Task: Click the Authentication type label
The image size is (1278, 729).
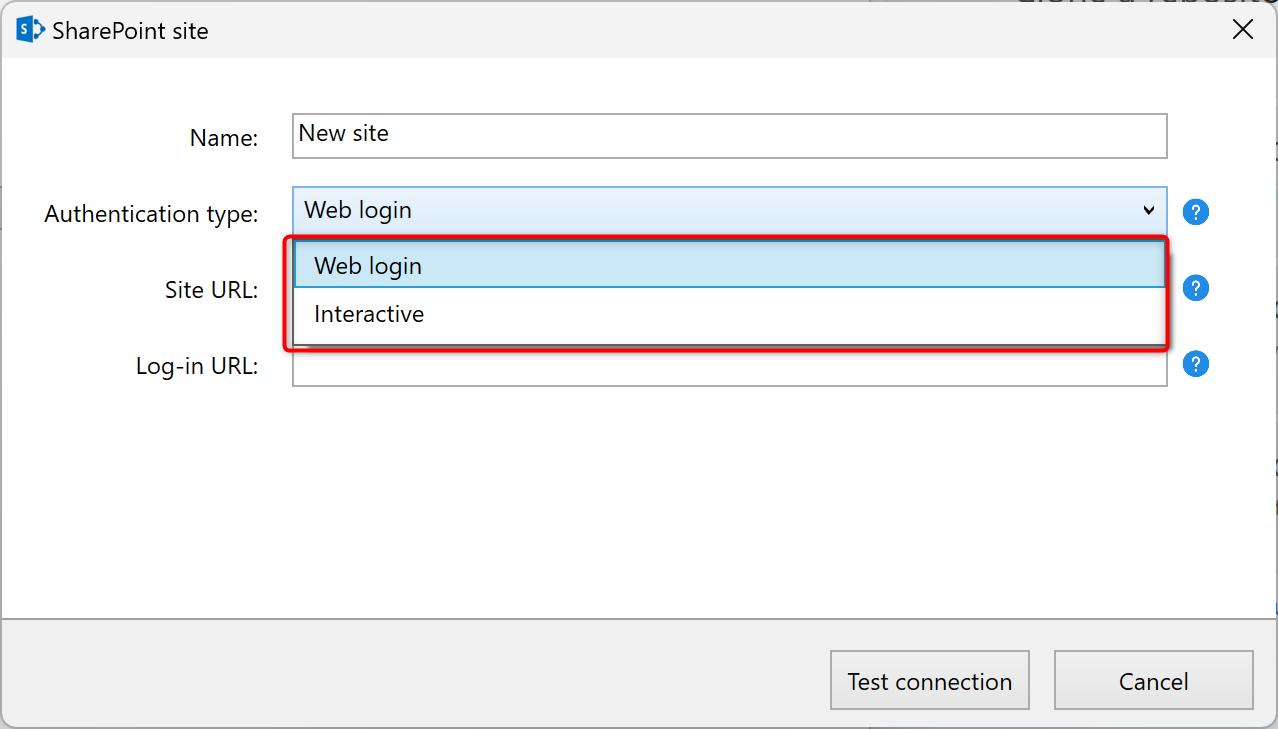Action: point(151,214)
